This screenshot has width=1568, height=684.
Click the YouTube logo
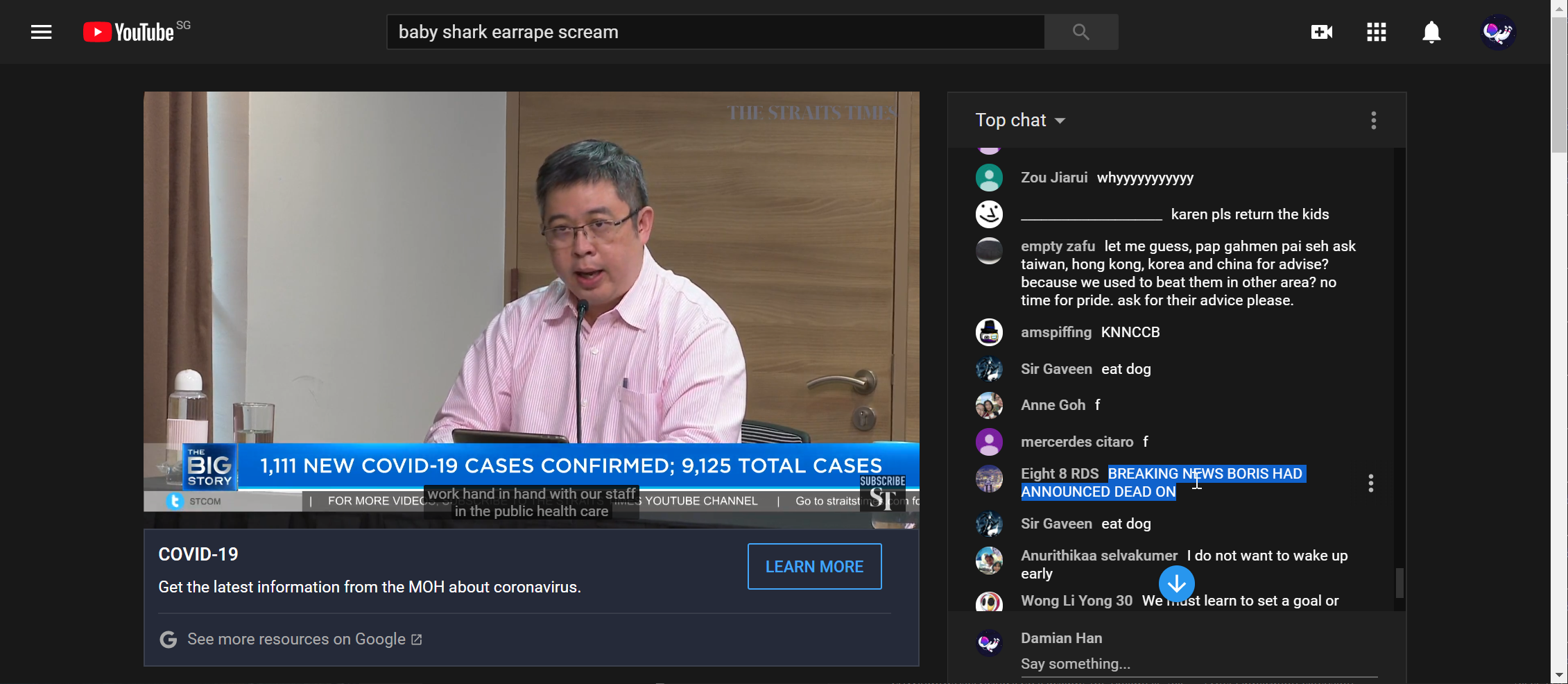point(130,32)
